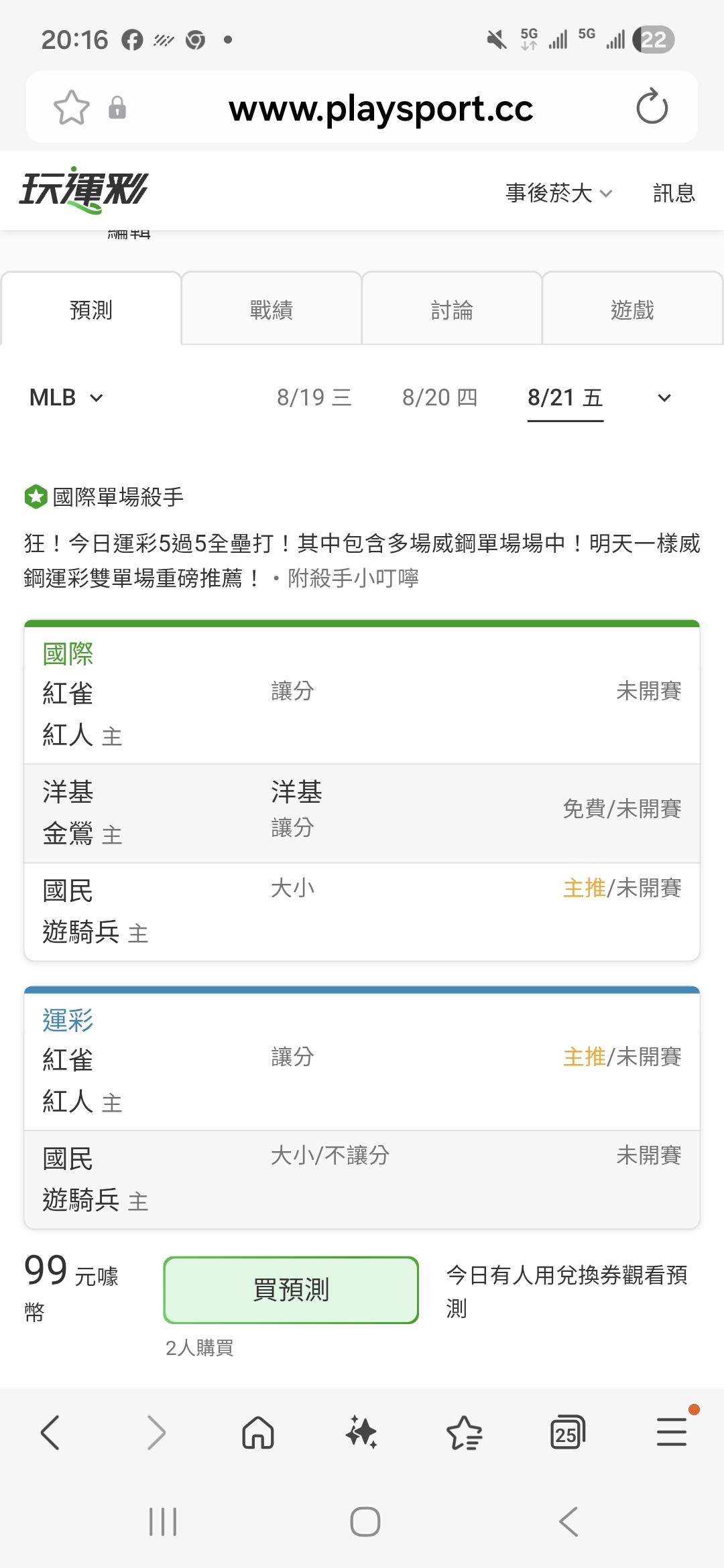
Task: Click the 買預測 button
Action: tap(291, 1289)
